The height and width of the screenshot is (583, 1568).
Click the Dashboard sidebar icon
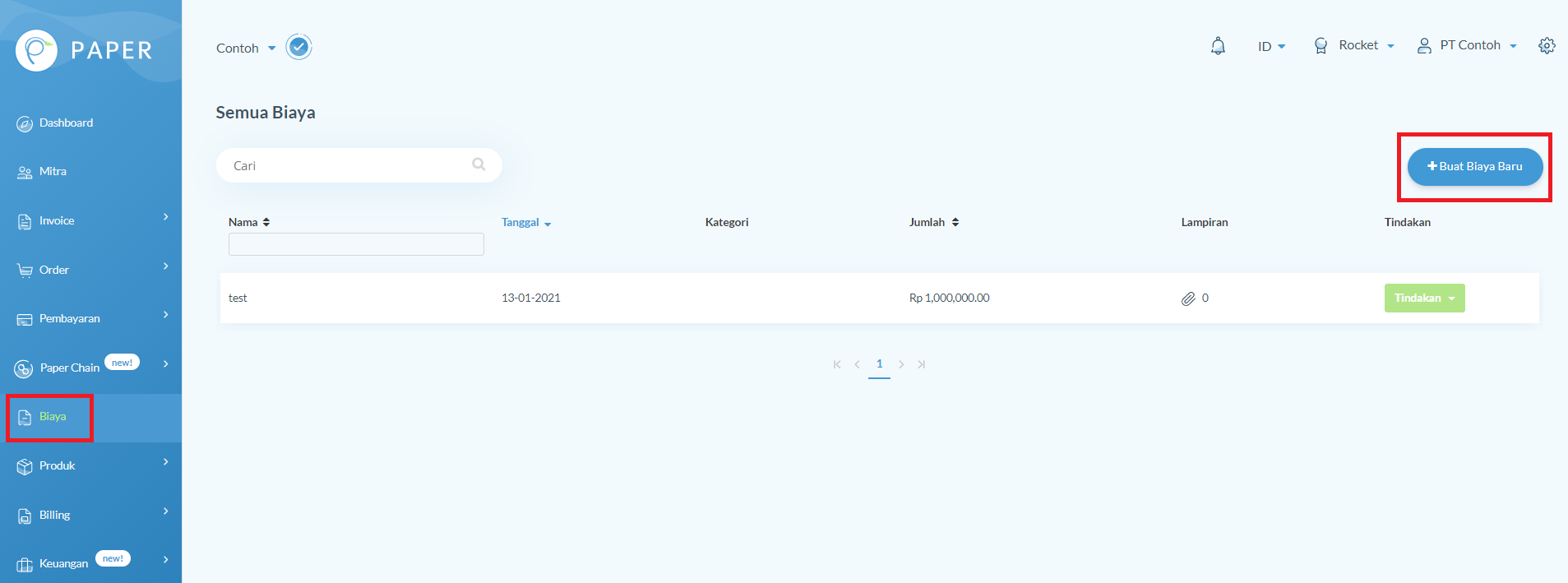tap(25, 124)
